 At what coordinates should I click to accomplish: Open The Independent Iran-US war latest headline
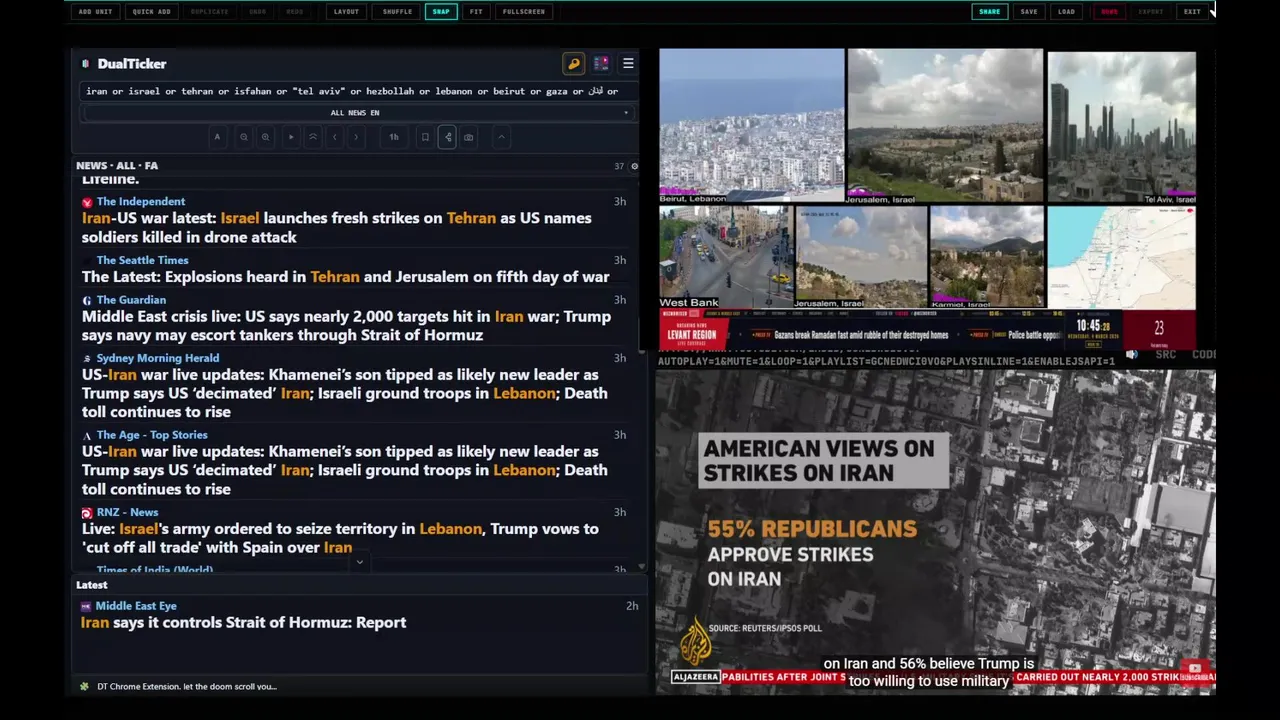337,227
